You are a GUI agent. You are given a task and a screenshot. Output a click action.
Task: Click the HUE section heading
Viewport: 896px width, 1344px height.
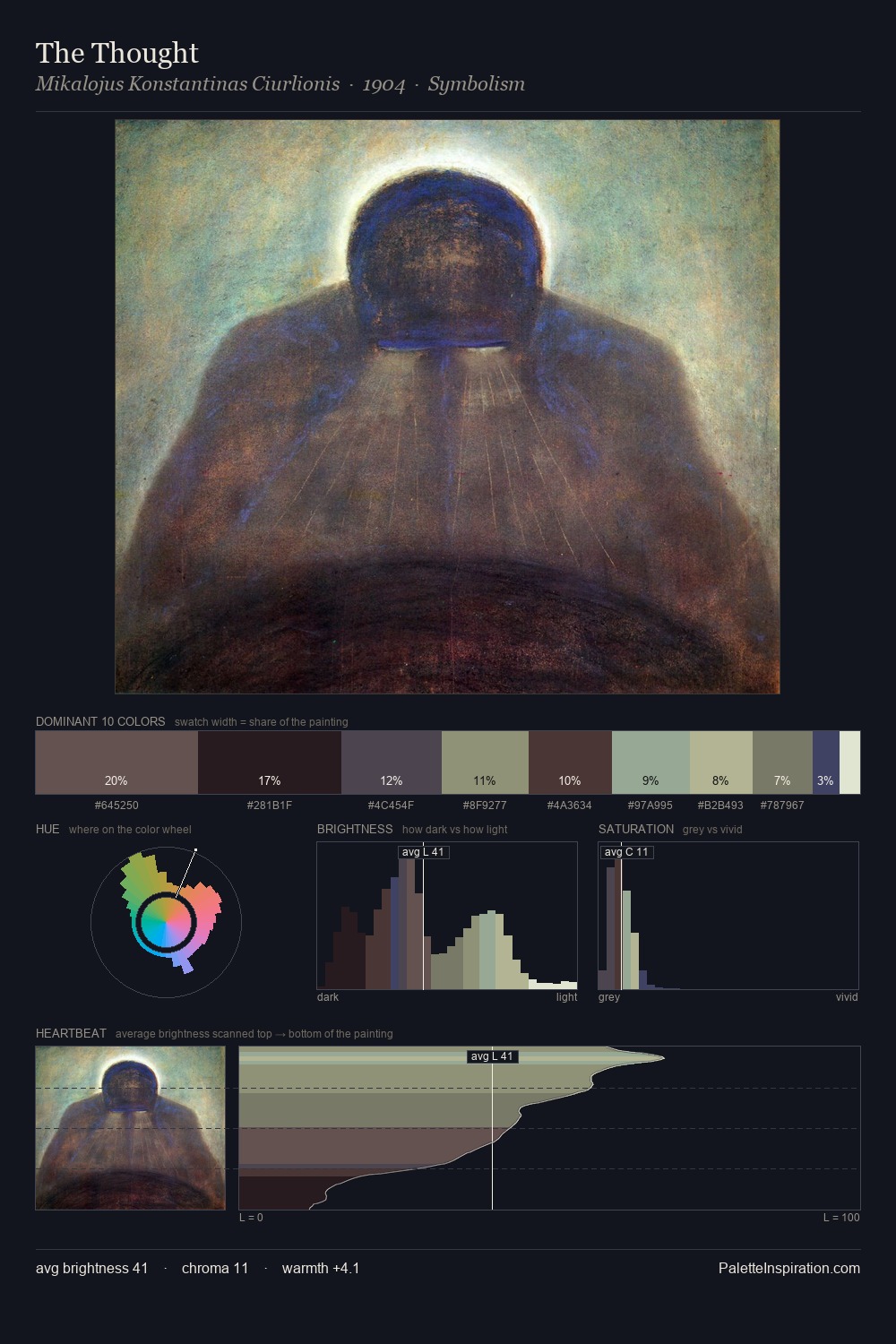pos(47,829)
